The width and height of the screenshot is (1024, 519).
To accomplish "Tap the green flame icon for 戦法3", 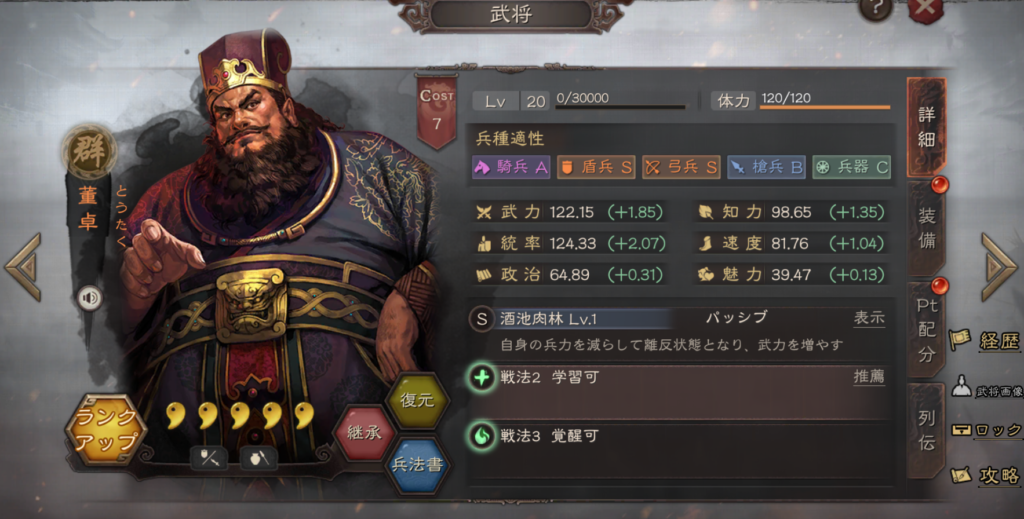I will [482, 435].
